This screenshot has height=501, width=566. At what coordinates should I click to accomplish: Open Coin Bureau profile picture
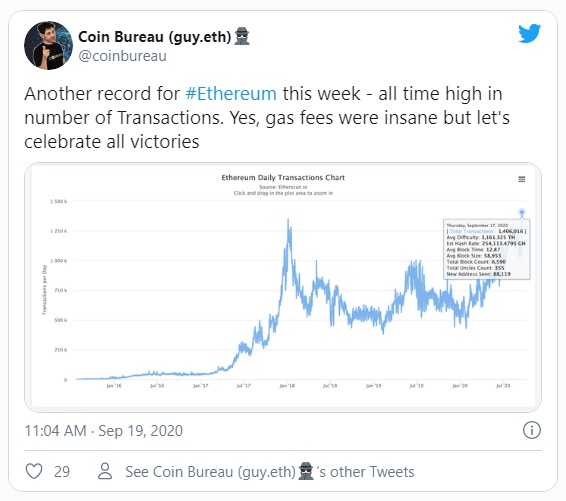tap(48, 45)
